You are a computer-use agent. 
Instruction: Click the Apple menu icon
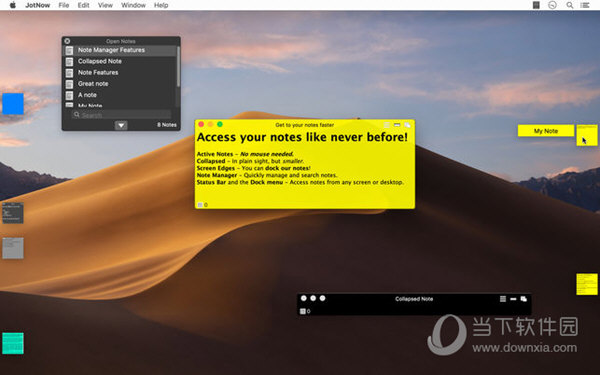point(13,5)
